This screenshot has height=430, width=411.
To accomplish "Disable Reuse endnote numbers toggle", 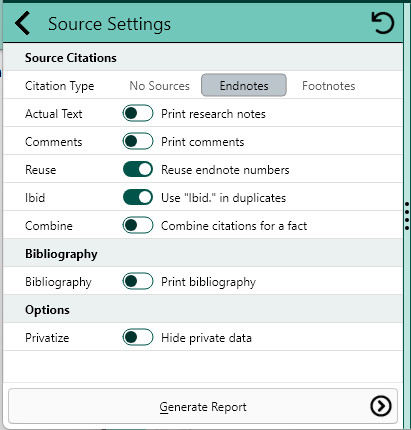I will click(138, 169).
